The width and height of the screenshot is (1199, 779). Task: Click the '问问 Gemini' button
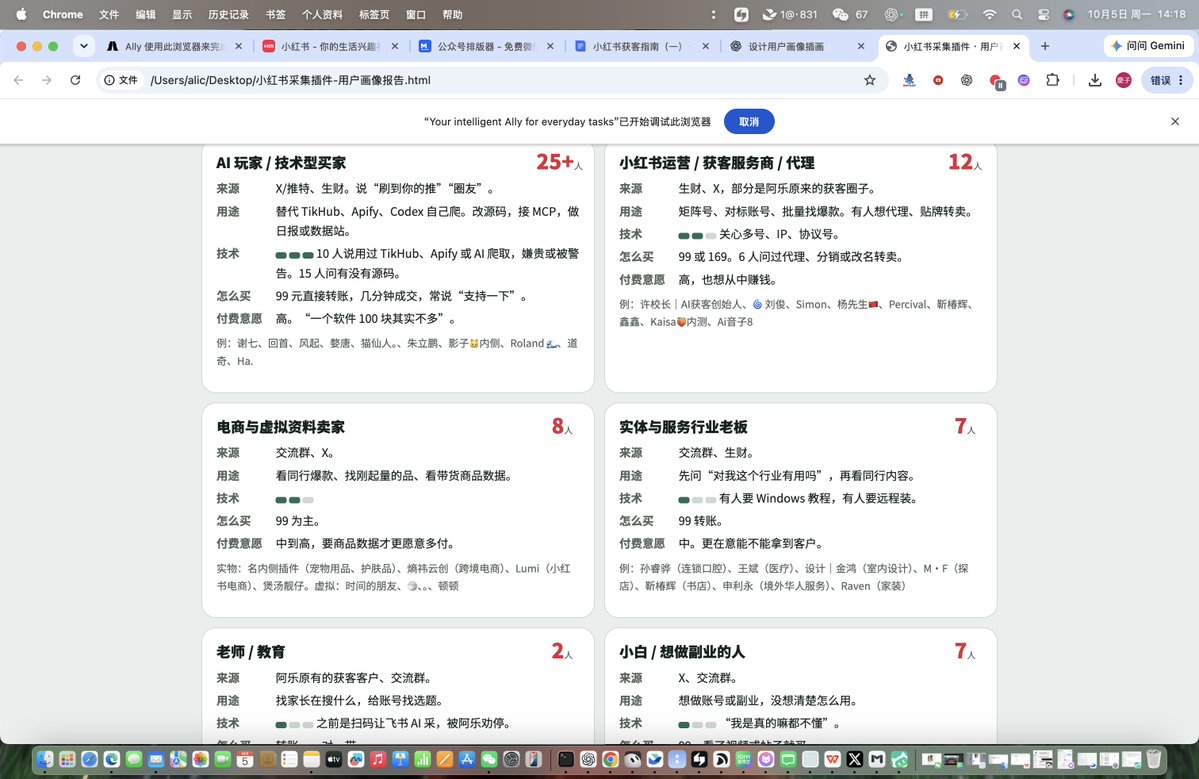tap(1148, 46)
